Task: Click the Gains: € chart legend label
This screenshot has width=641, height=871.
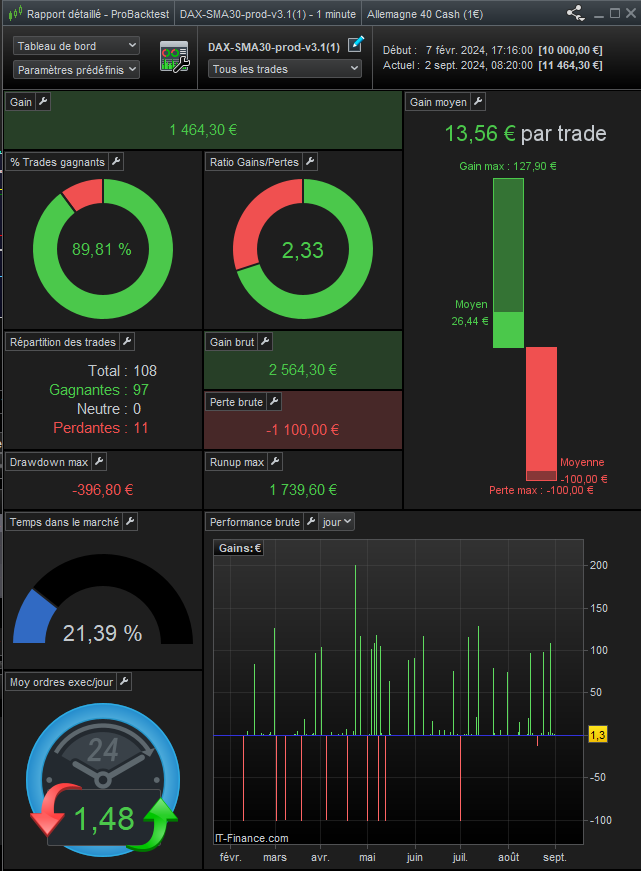Action: [239, 548]
